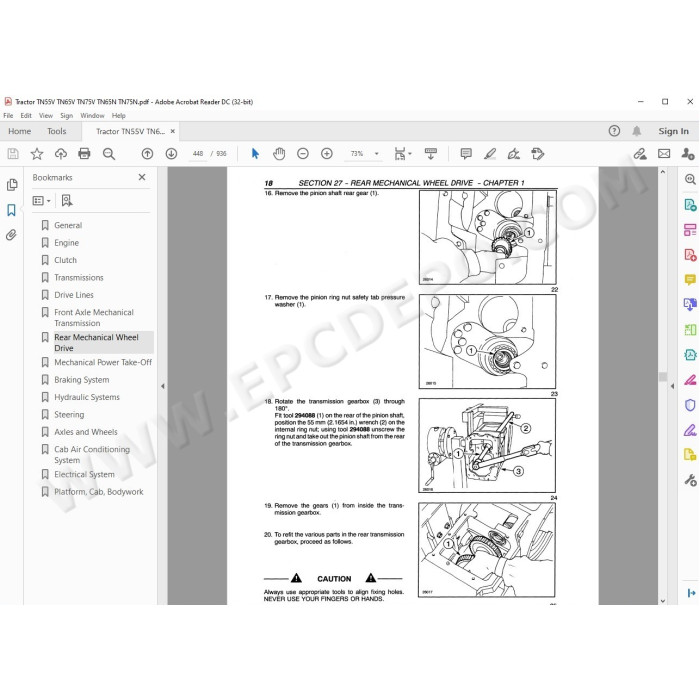The image size is (700, 700).
Task: Print the document using printer icon
Action: pyautogui.click(x=84, y=154)
